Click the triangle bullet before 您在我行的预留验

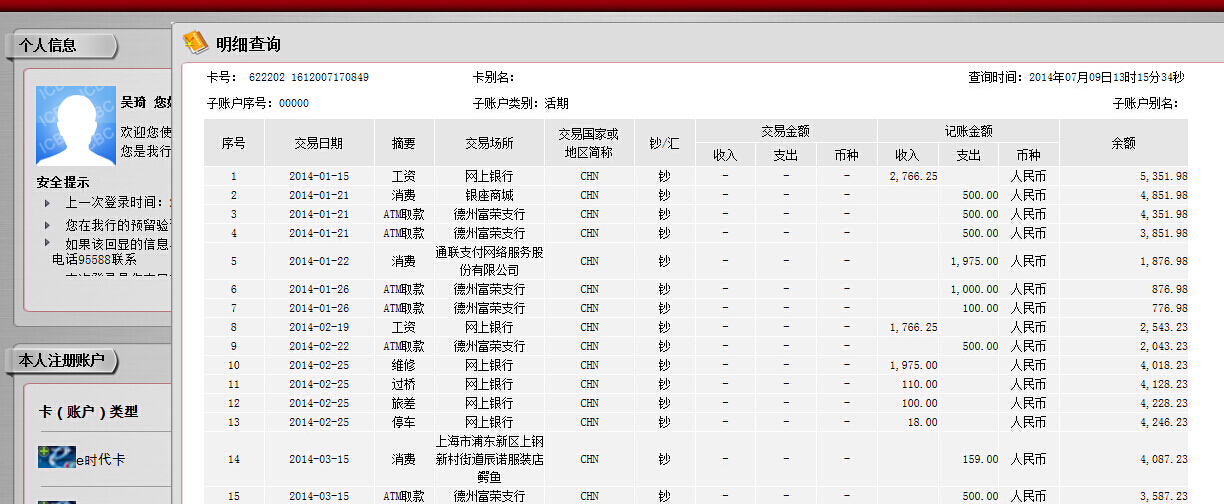tap(47, 225)
